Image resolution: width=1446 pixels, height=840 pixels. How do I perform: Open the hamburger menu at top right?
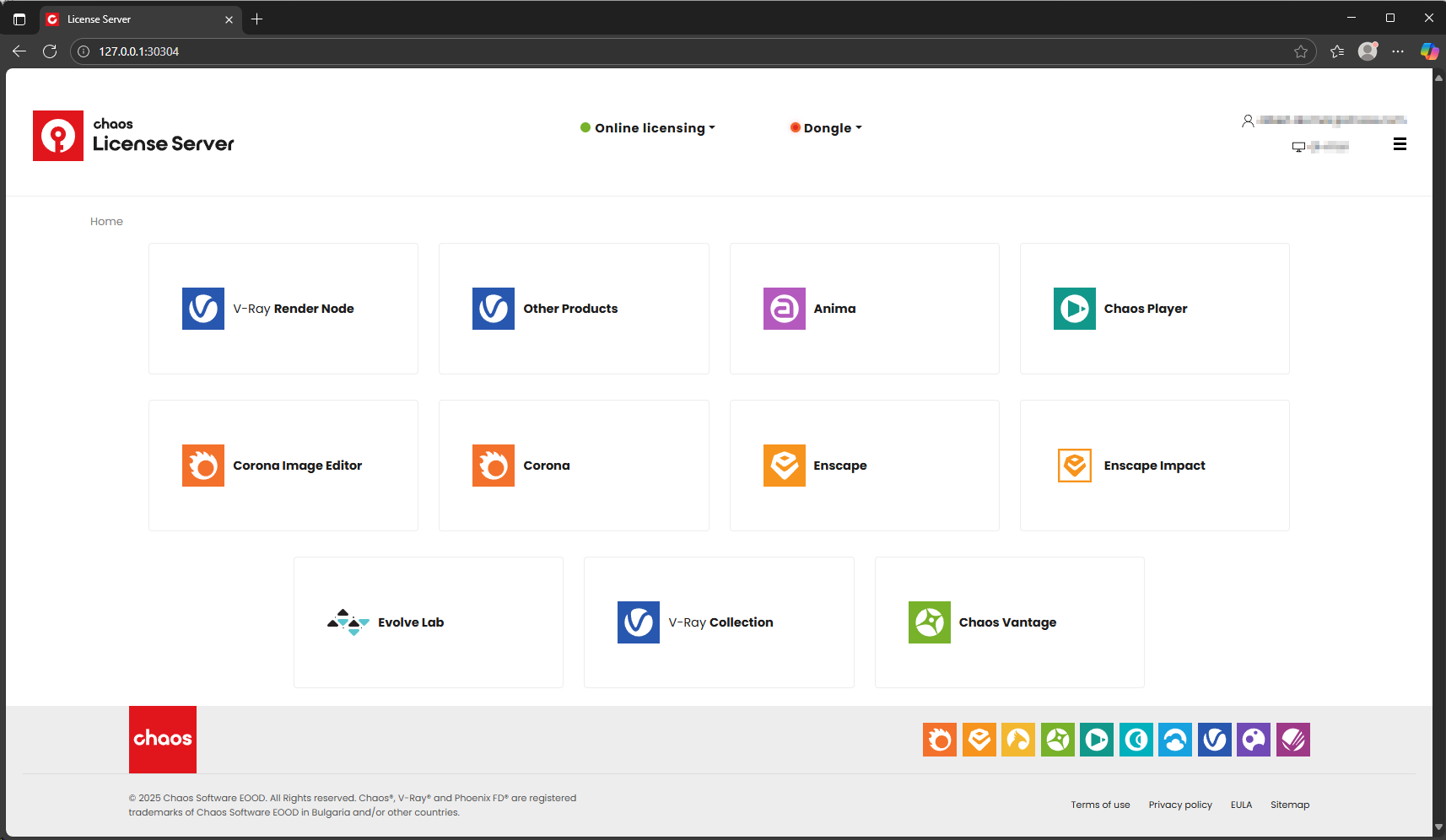[1400, 143]
